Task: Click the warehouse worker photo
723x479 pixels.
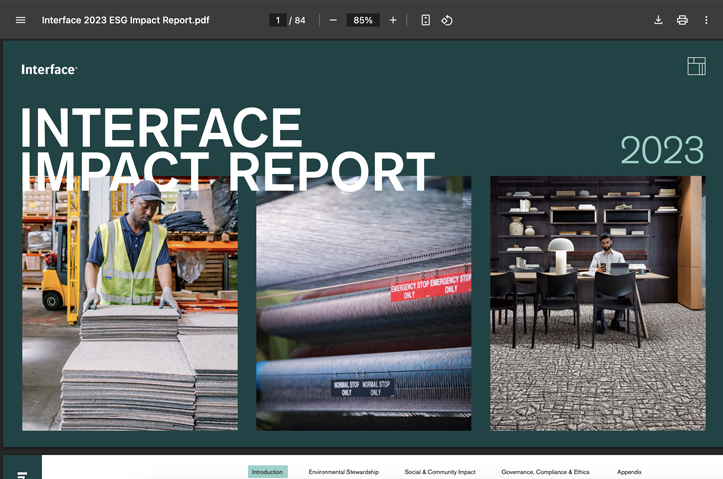Action: pyautogui.click(x=130, y=303)
